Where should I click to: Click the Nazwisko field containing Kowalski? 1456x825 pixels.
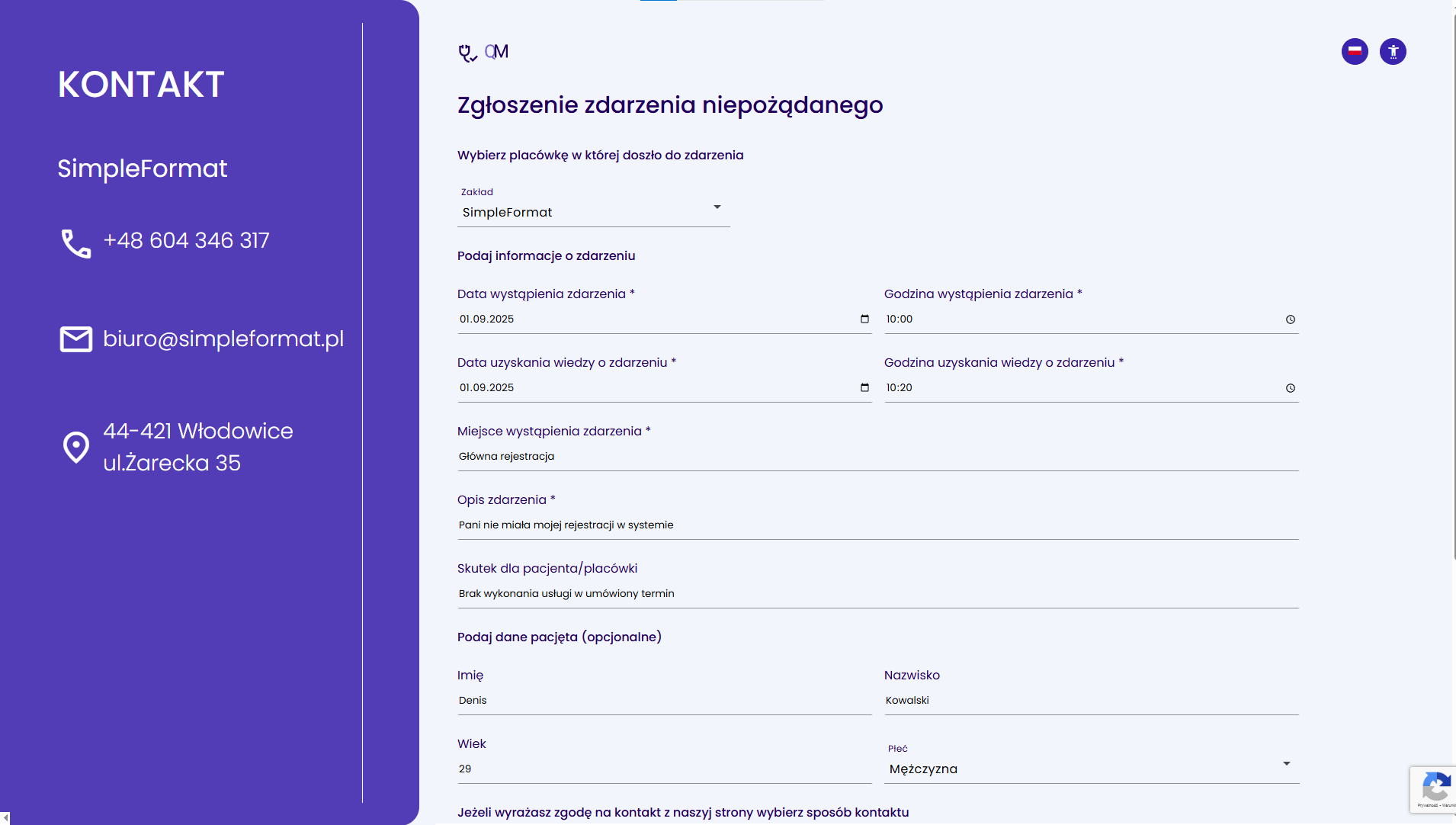tap(1092, 700)
